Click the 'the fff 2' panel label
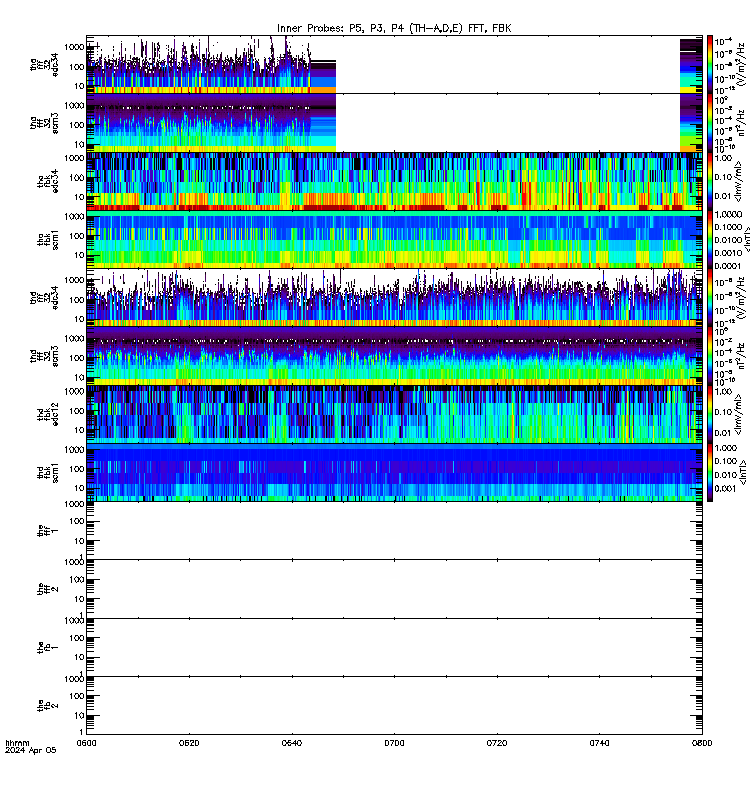This screenshot has width=750, height=800. coord(48,589)
